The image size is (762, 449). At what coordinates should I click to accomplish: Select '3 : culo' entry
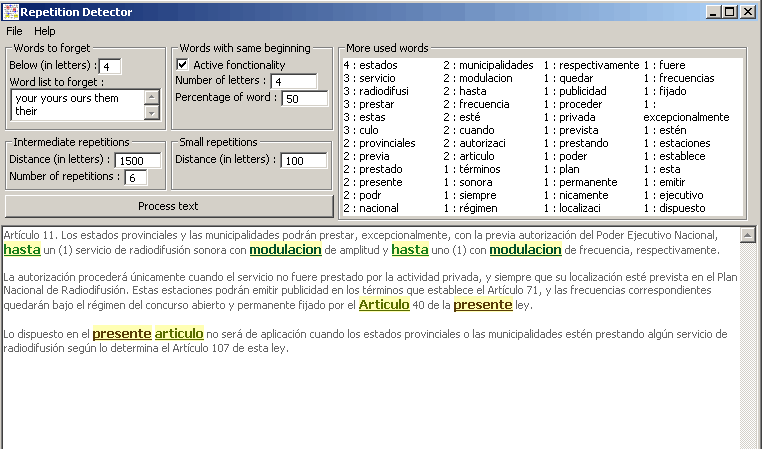pos(361,130)
